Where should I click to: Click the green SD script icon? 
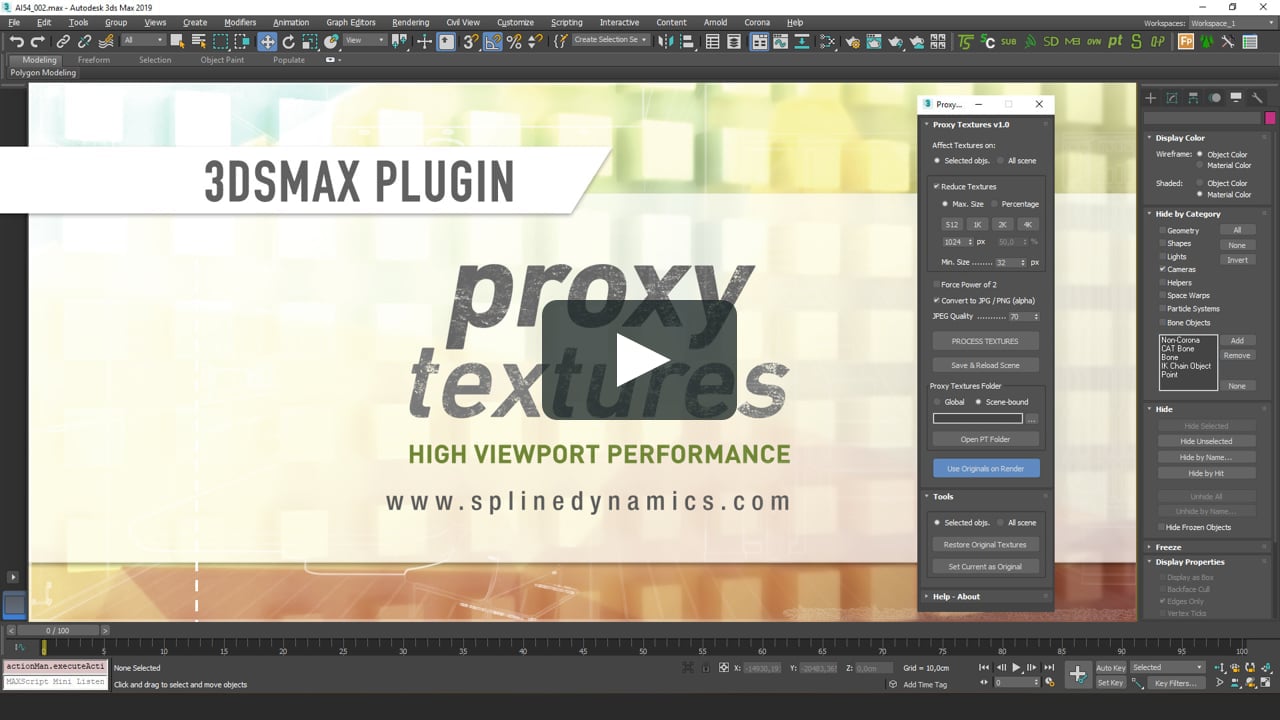pyautogui.click(x=1050, y=41)
